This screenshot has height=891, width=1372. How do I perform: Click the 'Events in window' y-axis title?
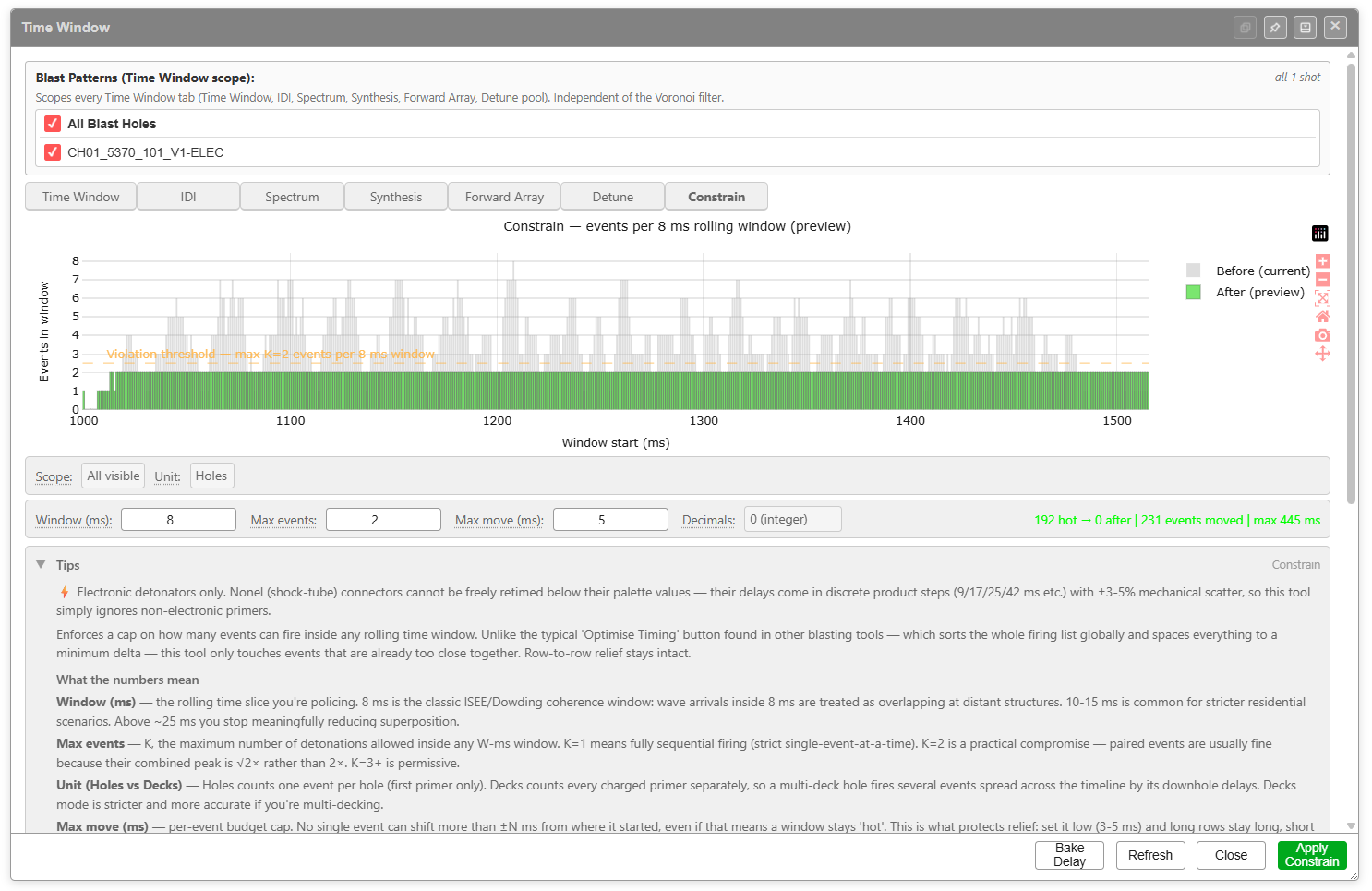coord(43,332)
